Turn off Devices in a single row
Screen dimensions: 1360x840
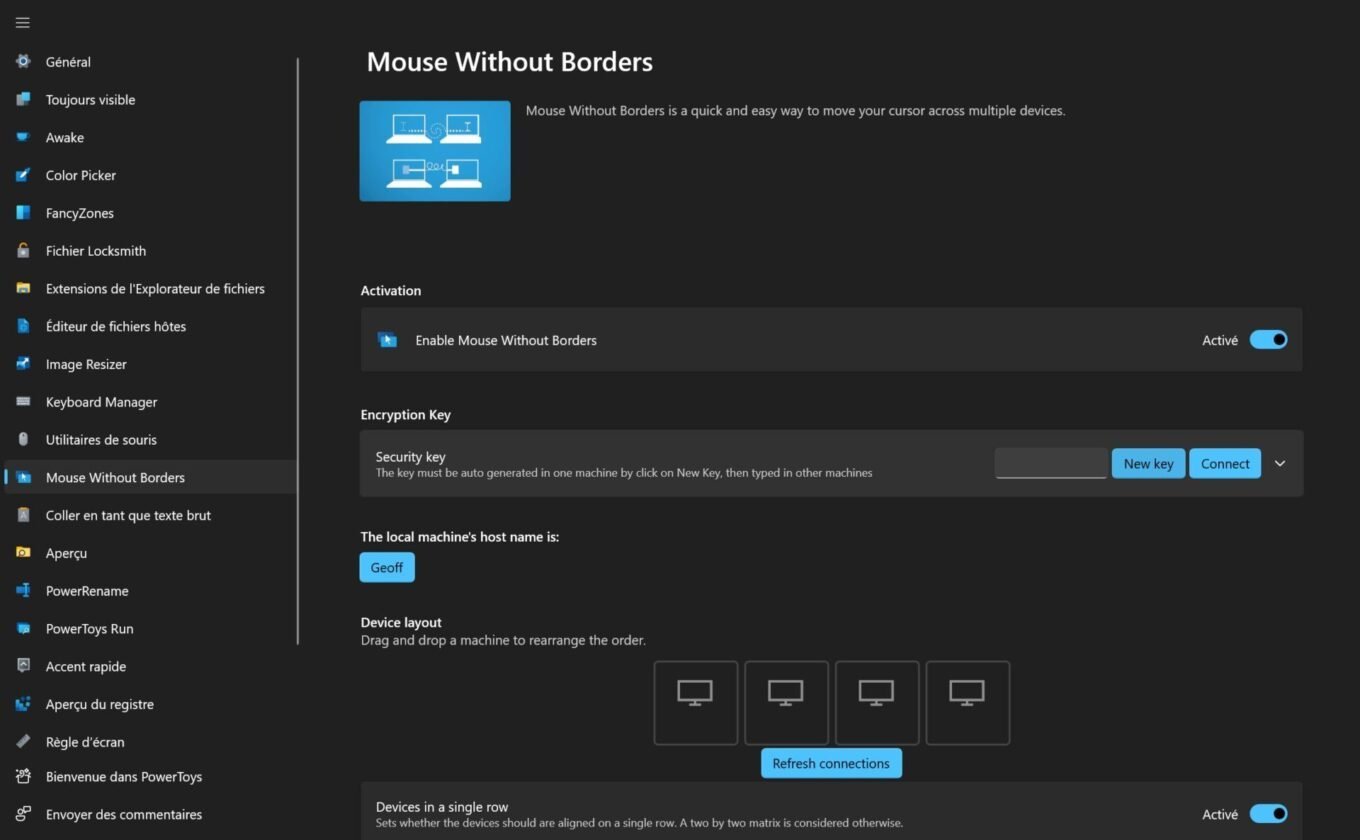click(x=1268, y=814)
